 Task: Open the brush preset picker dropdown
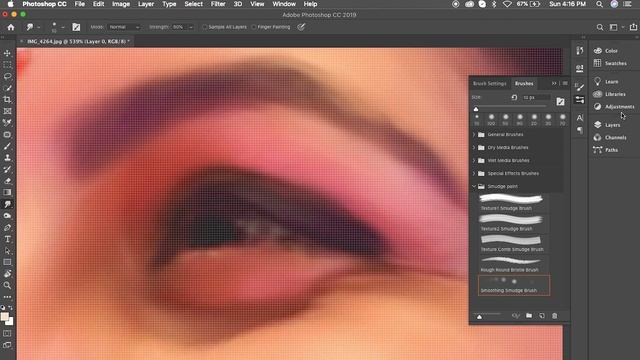pyautogui.click(x=63, y=27)
